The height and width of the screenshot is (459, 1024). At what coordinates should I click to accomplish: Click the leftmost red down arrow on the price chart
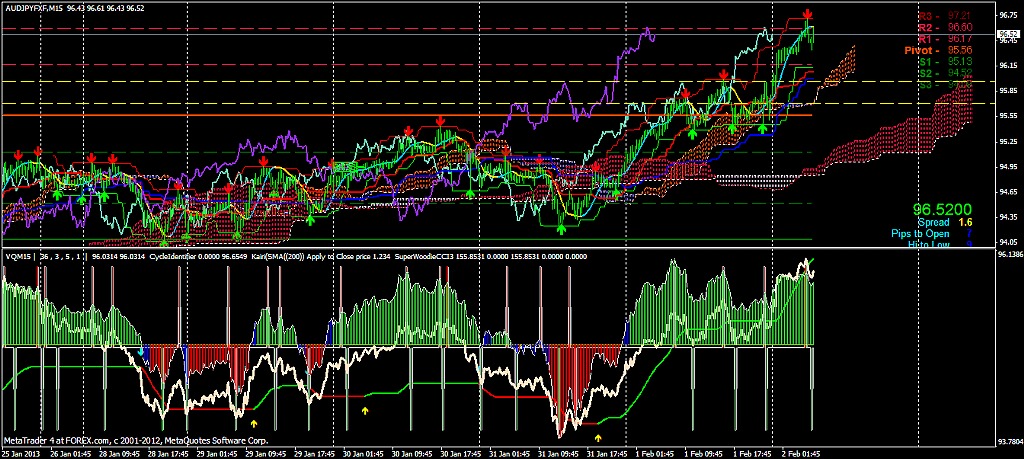17,154
